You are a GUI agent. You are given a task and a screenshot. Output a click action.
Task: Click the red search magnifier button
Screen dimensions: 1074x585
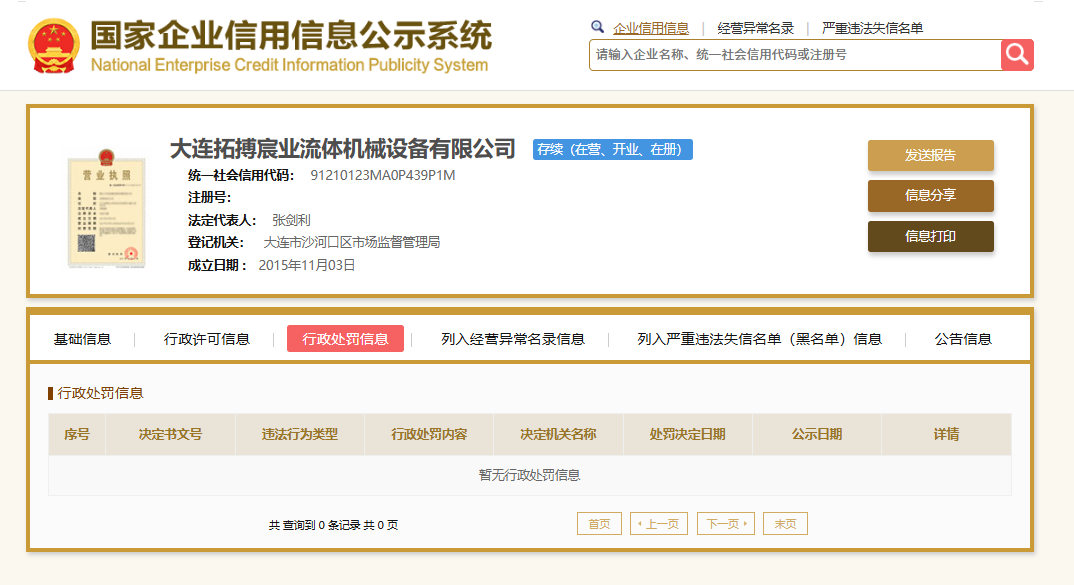(1017, 55)
